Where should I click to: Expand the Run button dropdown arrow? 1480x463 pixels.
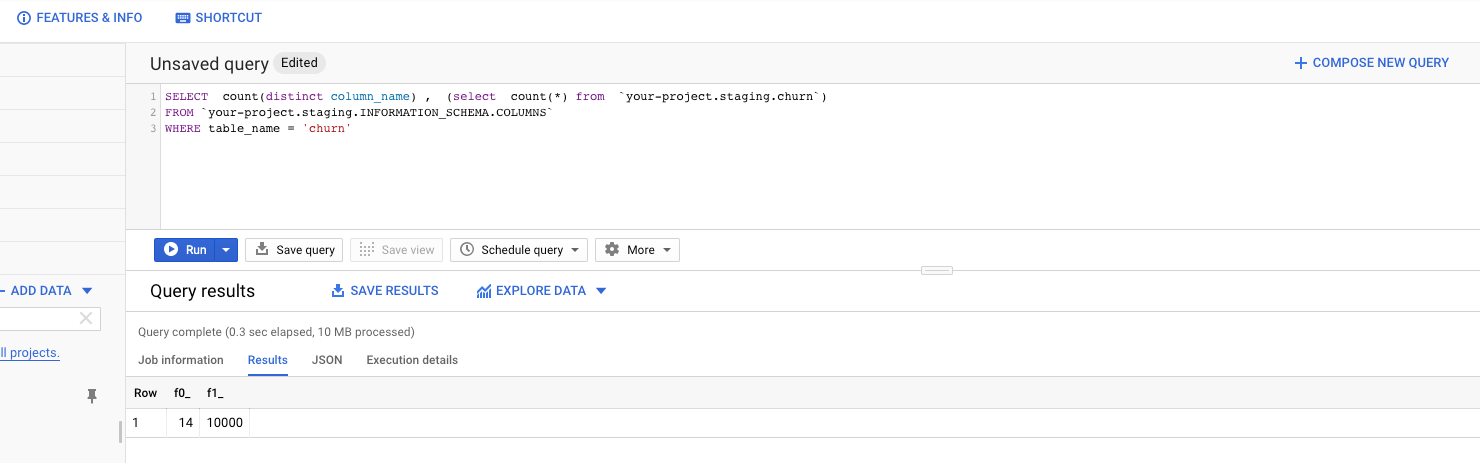pos(226,250)
